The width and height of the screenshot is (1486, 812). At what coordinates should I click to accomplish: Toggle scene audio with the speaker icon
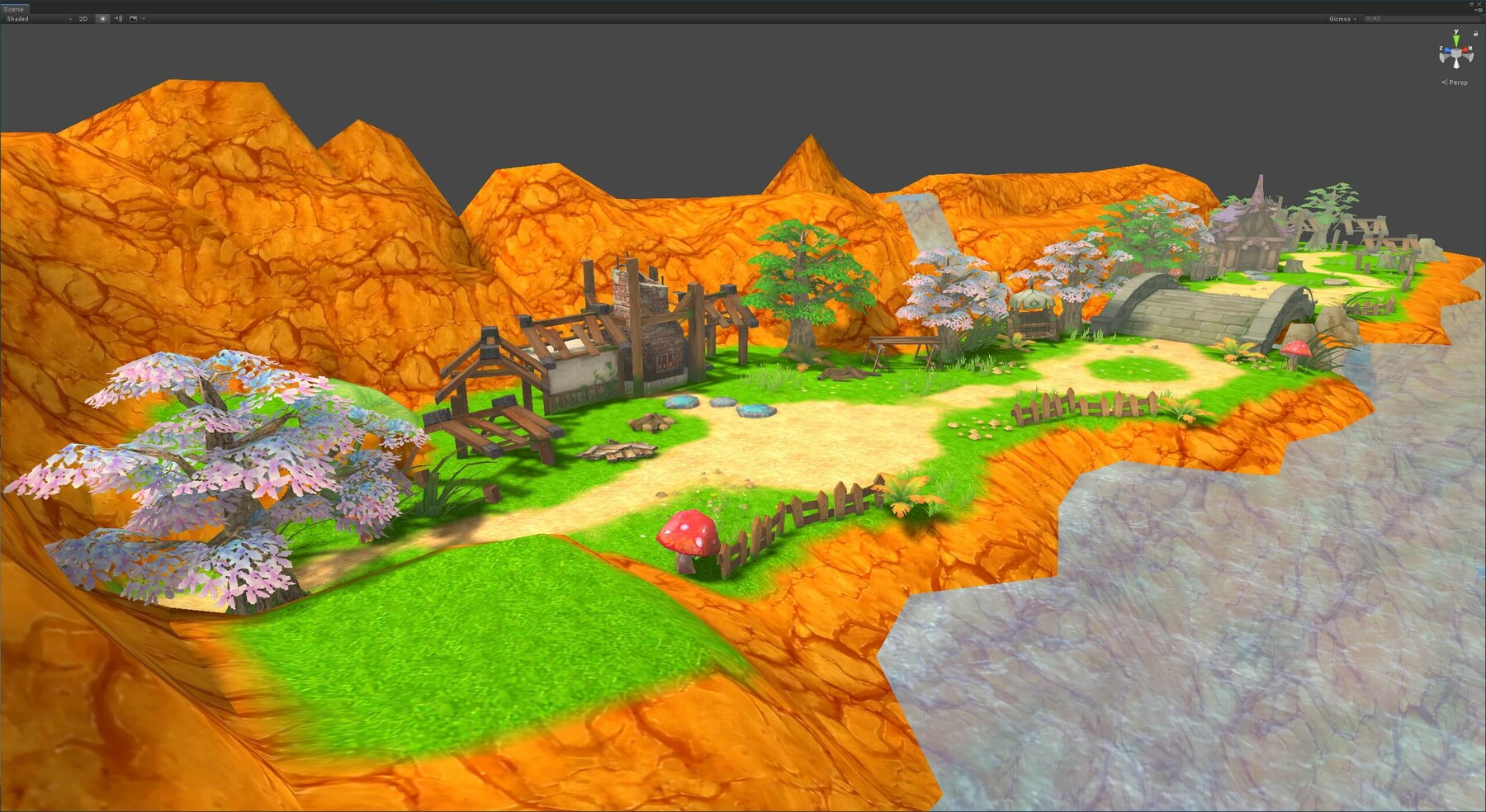[119, 19]
